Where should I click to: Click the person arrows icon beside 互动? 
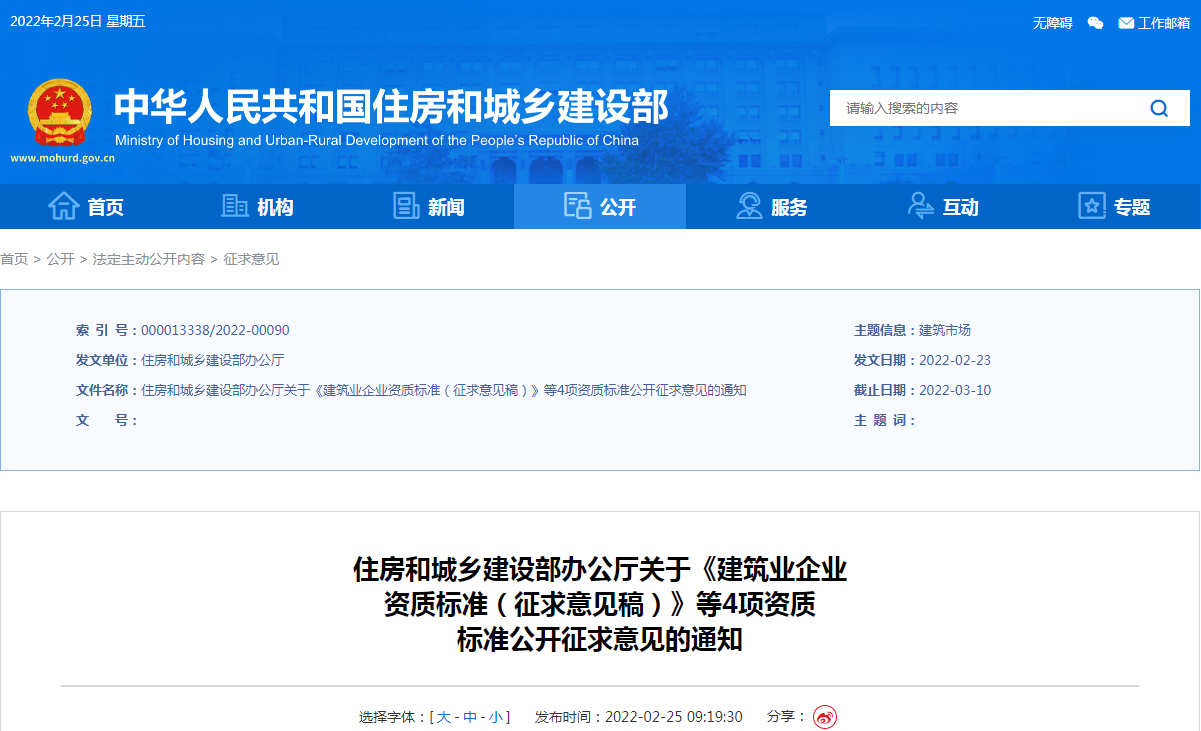pyautogui.click(x=920, y=206)
